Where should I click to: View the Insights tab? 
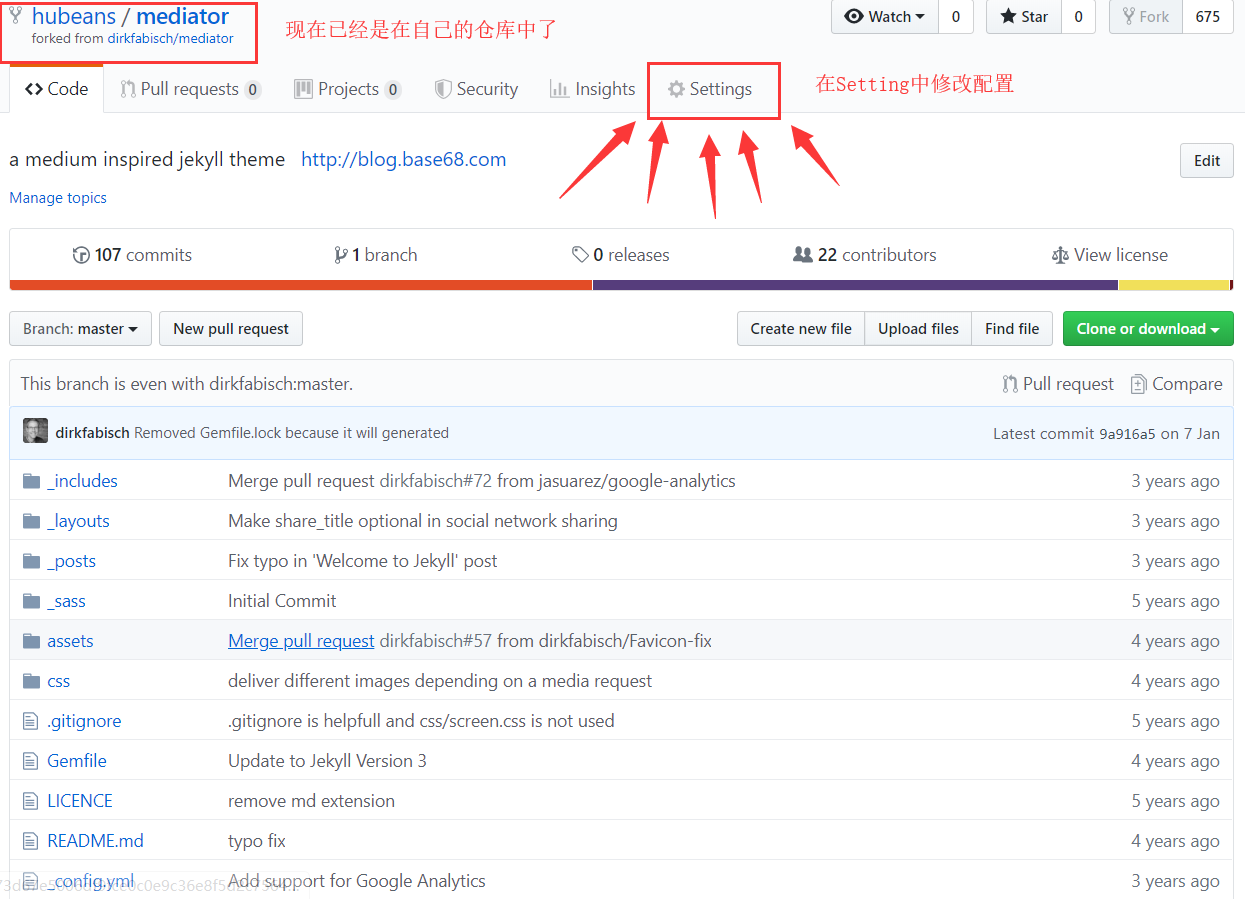(592, 89)
